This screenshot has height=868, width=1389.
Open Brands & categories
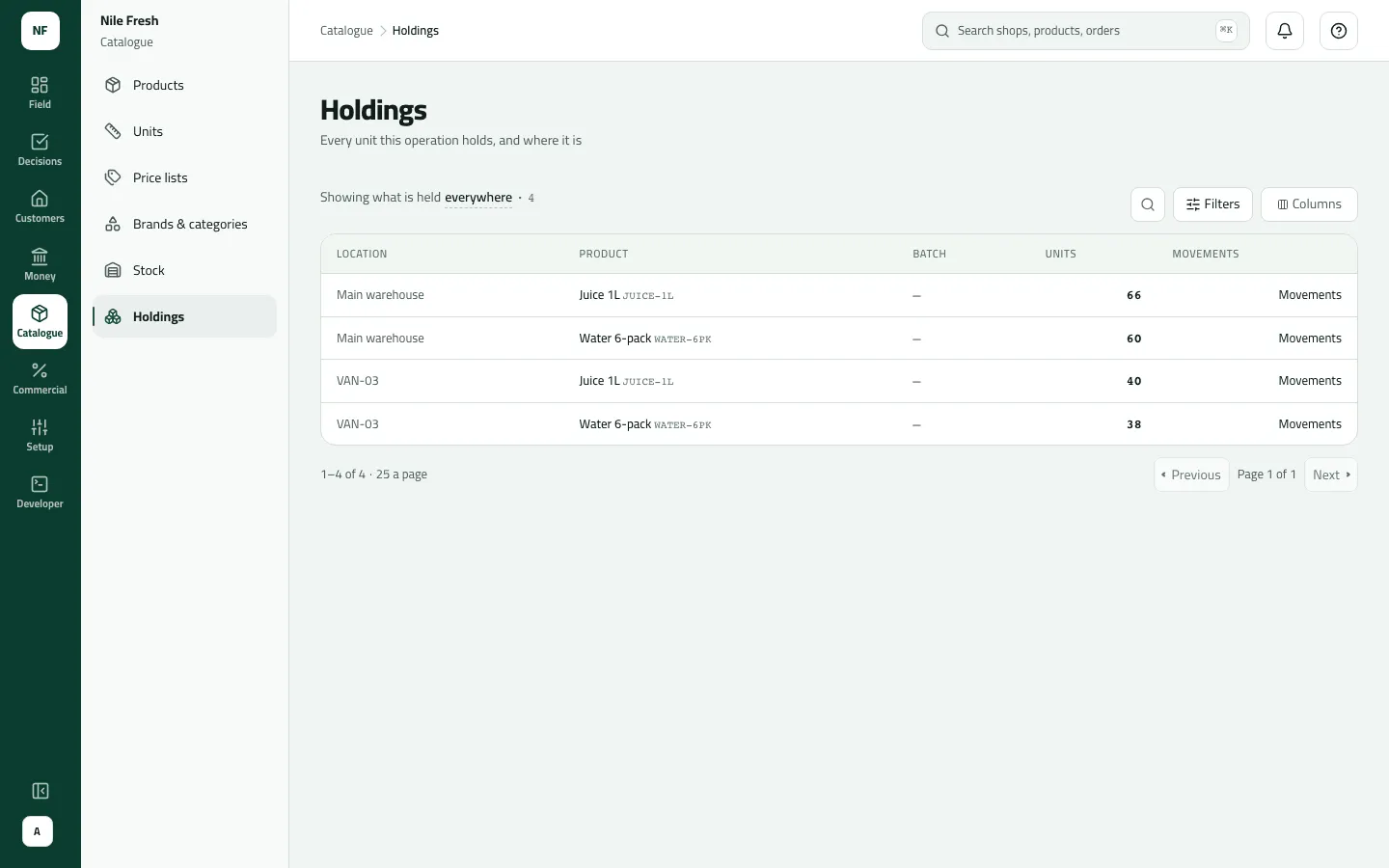point(184,224)
